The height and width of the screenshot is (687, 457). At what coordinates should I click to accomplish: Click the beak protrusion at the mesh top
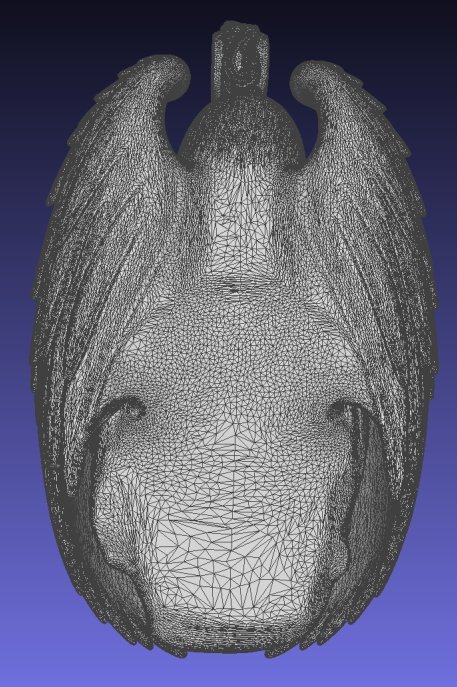241,57
